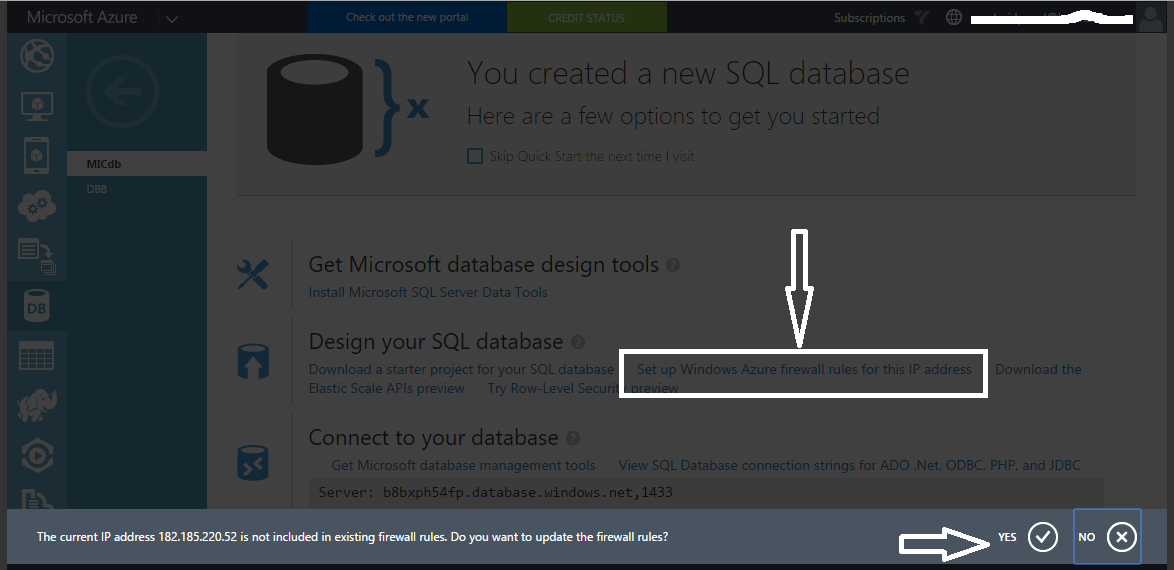1174x570 pixels.
Task: Select the SQL Databases DB icon
Action: pyautogui.click(x=36, y=307)
